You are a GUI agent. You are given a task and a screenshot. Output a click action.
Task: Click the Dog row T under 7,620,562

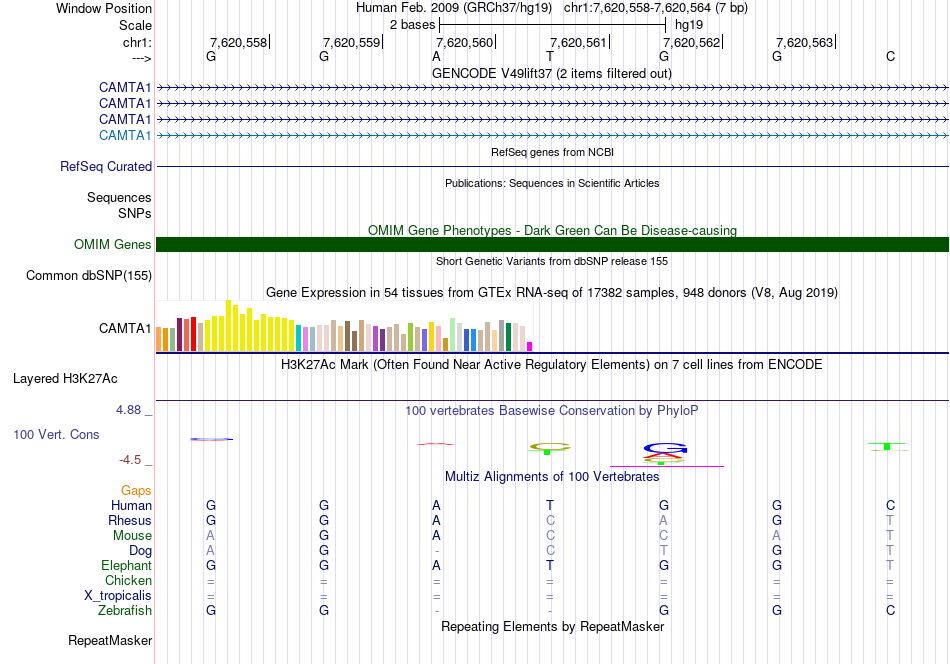pos(663,550)
